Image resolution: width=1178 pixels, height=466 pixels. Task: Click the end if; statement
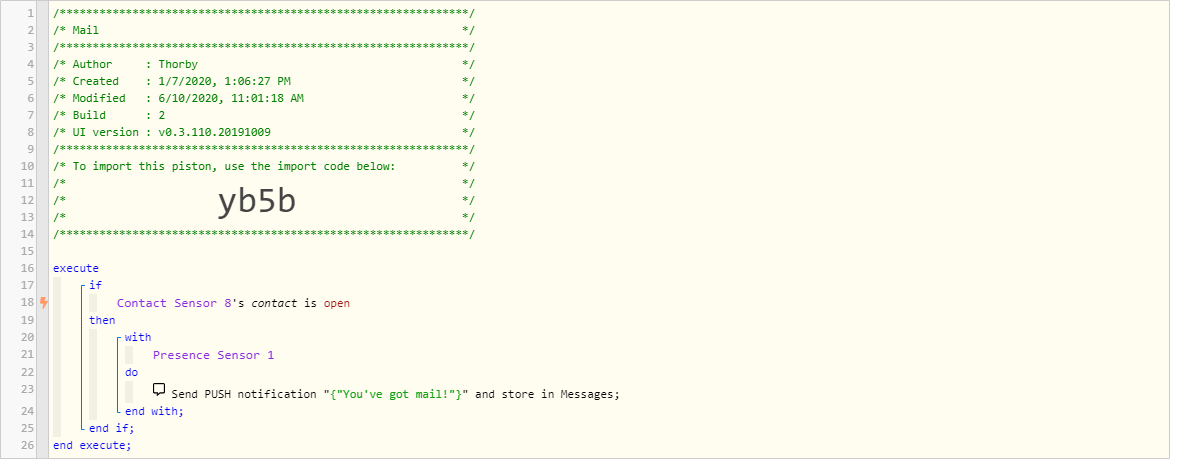coord(111,428)
